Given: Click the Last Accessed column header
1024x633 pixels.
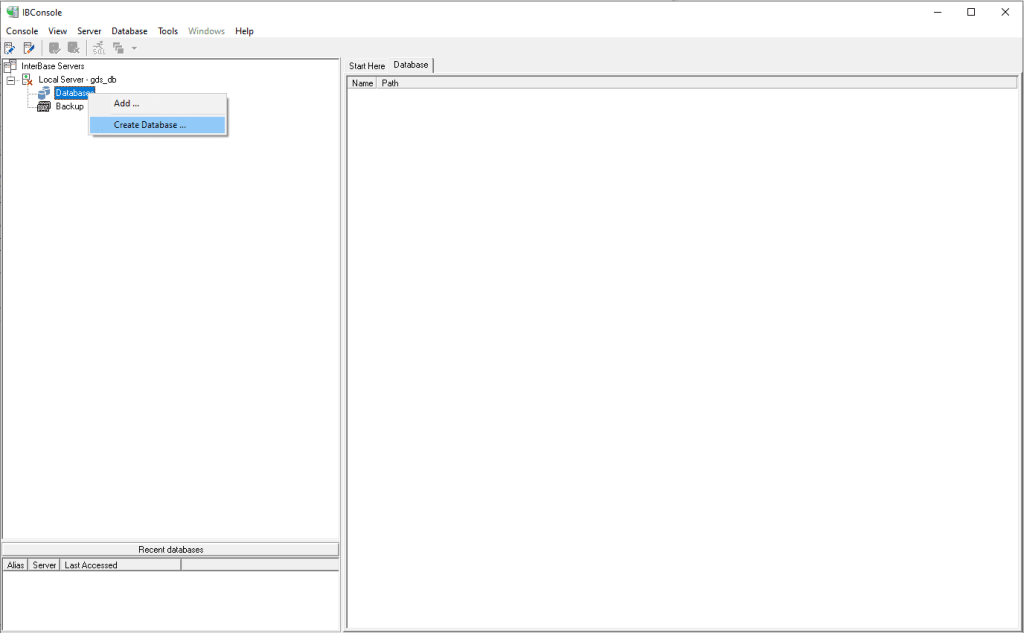Looking at the screenshot, I should [x=121, y=565].
